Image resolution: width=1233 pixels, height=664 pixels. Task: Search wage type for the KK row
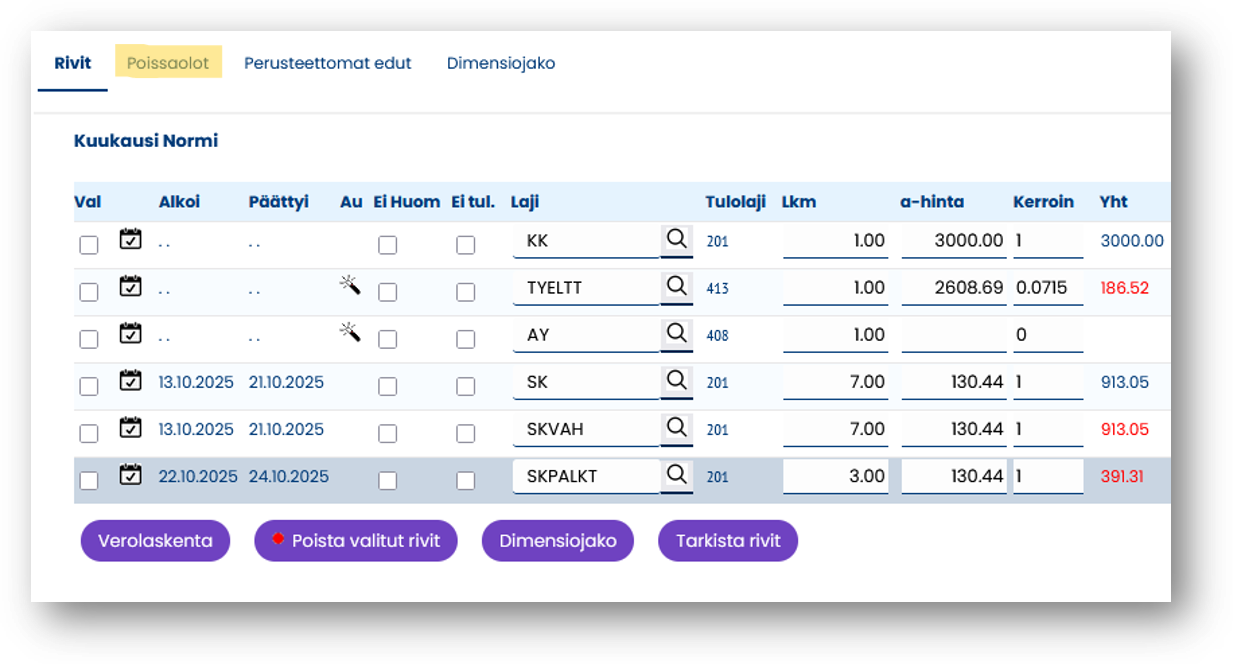(x=677, y=240)
